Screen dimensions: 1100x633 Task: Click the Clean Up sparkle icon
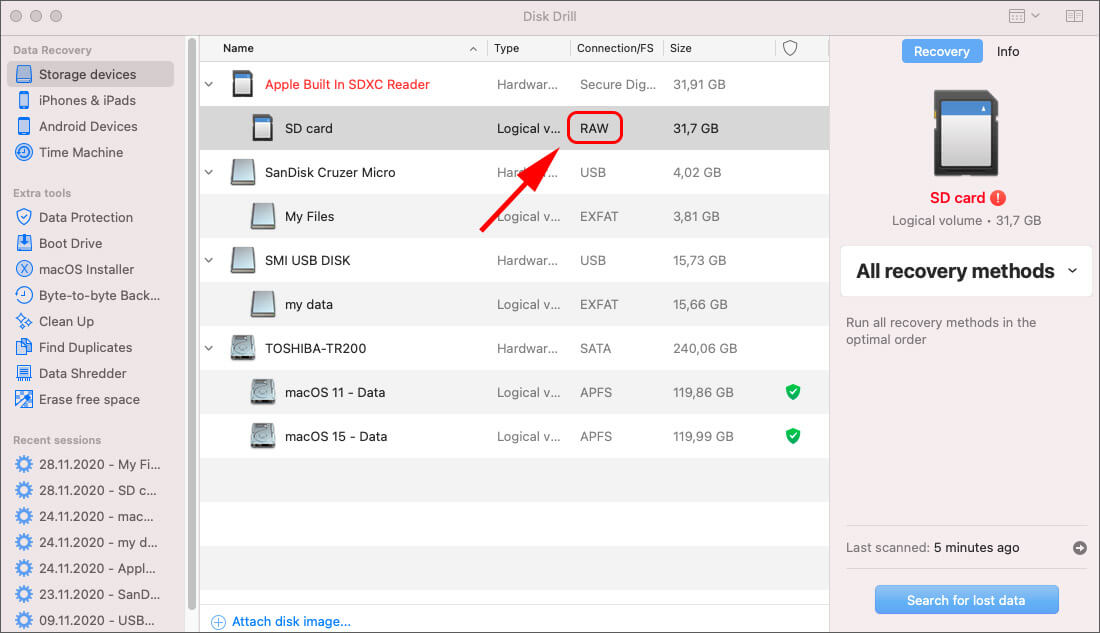(x=23, y=321)
